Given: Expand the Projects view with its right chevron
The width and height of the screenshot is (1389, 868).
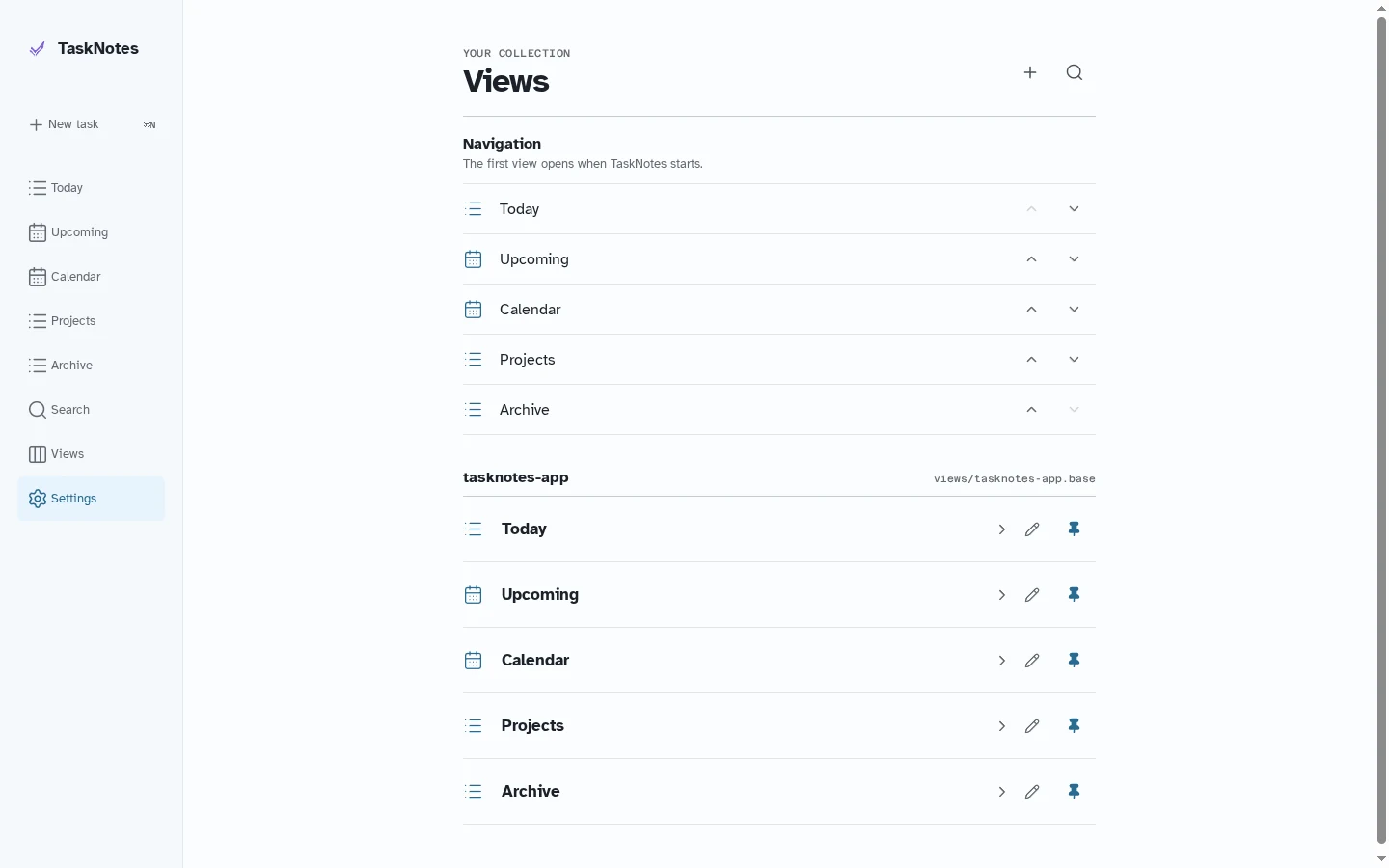Looking at the screenshot, I should click(x=1002, y=726).
